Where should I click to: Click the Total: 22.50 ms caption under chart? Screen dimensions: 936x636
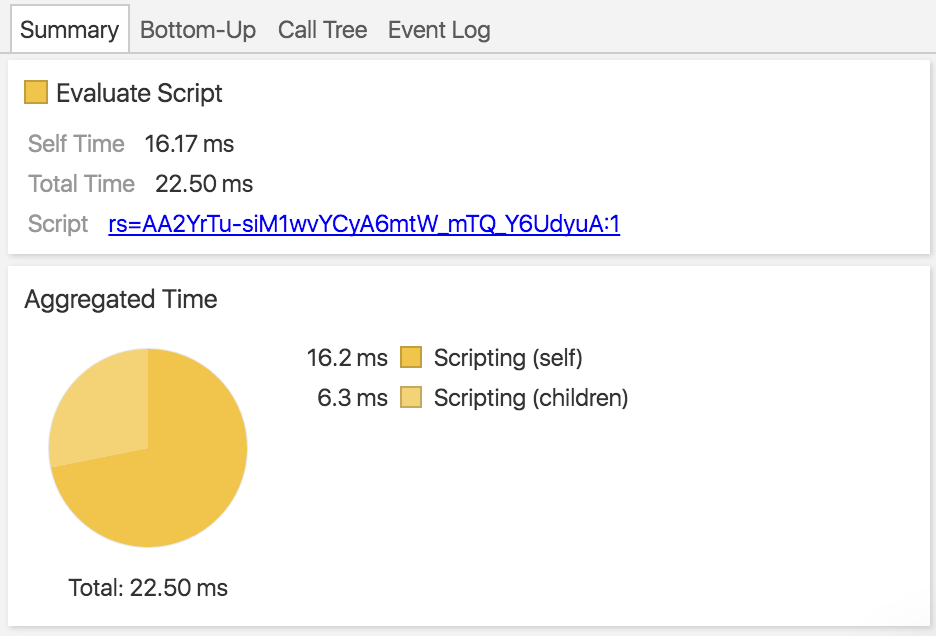(148, 587)
